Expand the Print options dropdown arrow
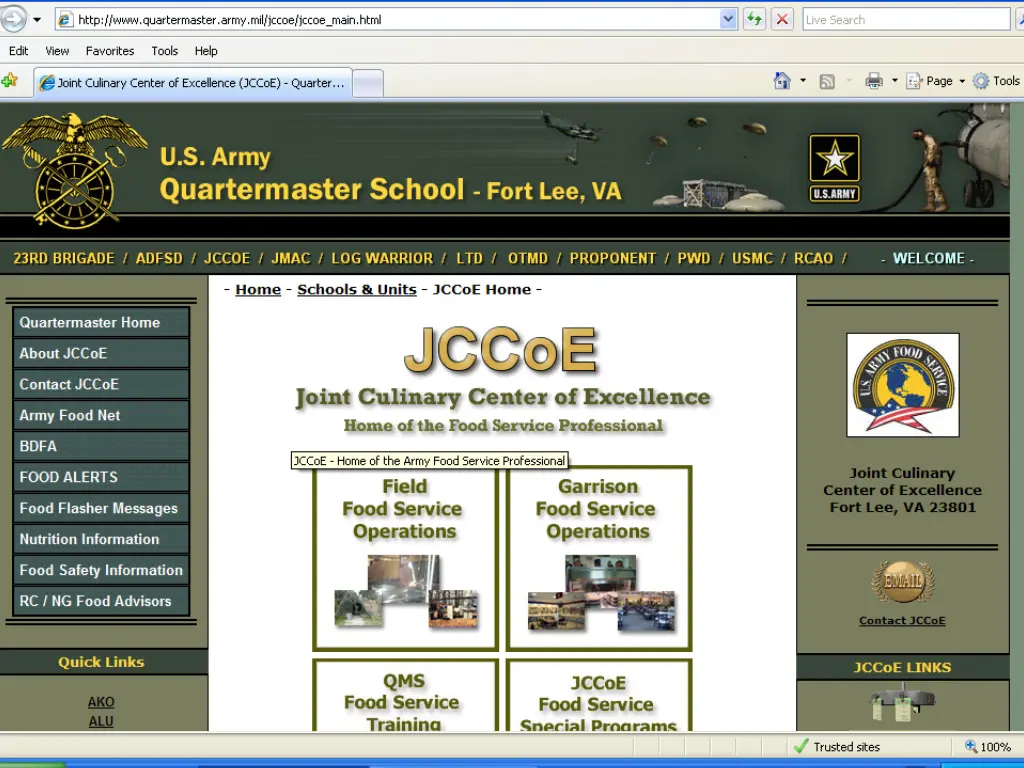1024x768 pixels. coord(895,81)
